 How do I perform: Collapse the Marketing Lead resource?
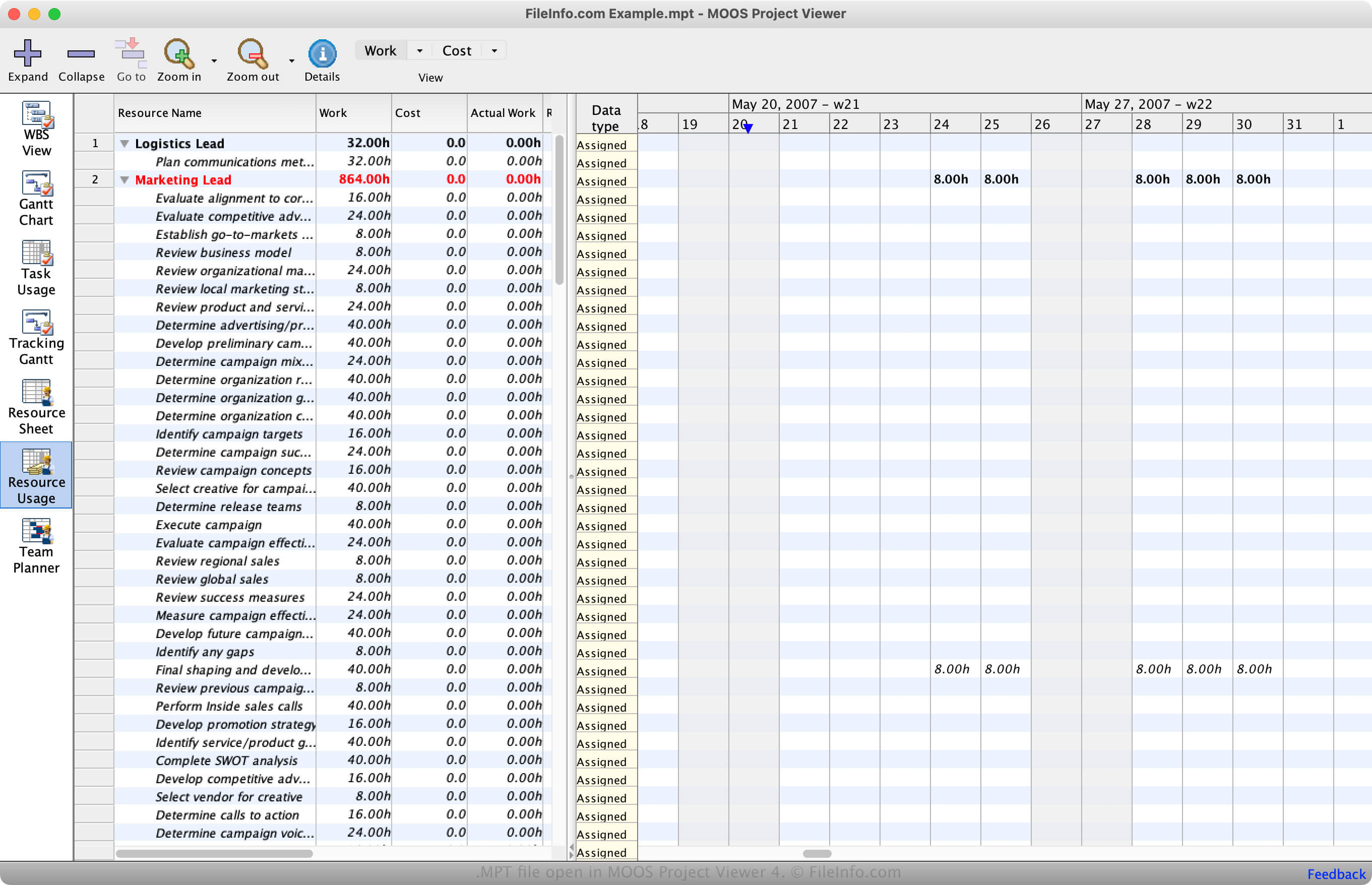(x=124, y=180)
